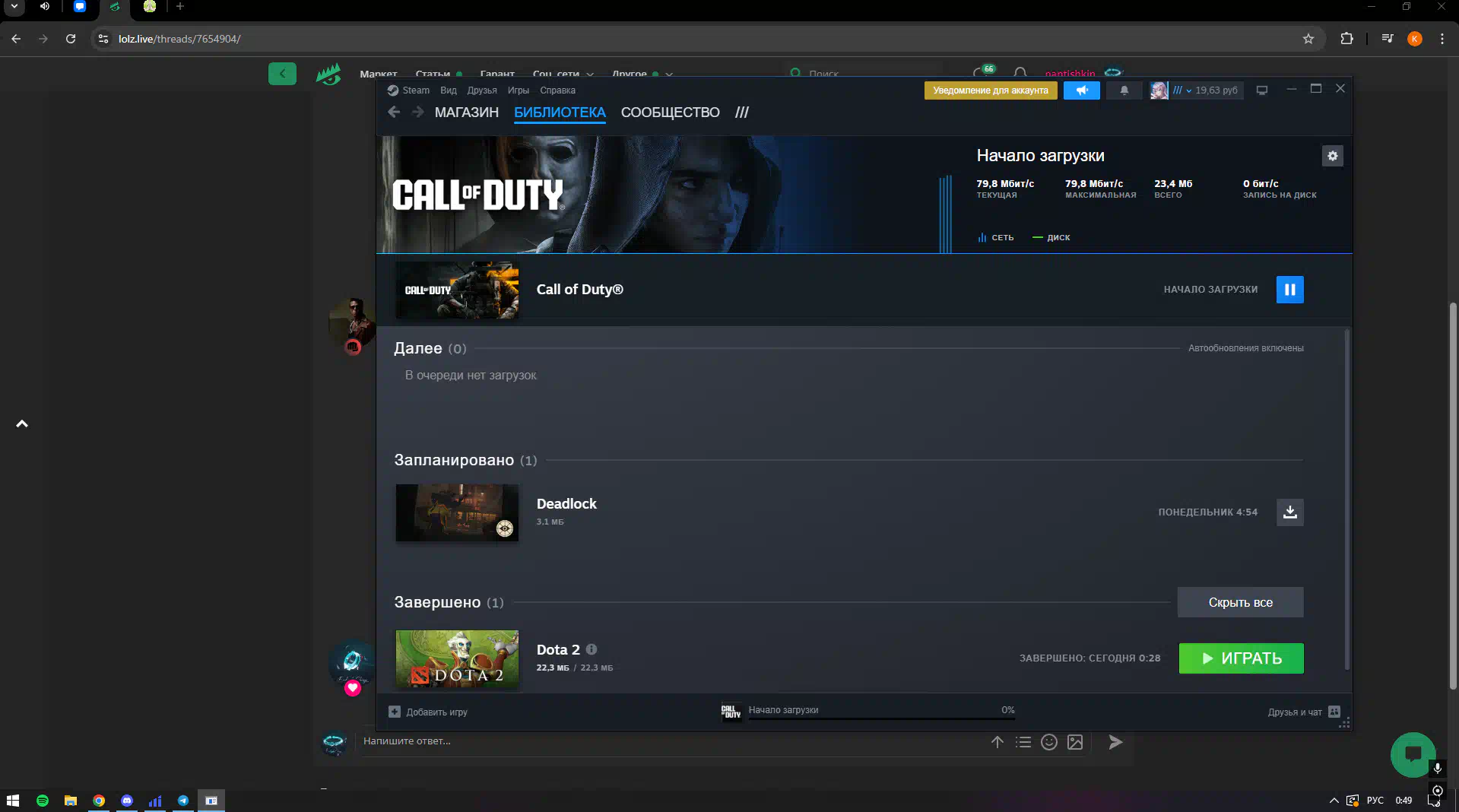This screenshot has width=1459, height=812.
Task: Click Скрыть все button
Action: coord(1240,602)
